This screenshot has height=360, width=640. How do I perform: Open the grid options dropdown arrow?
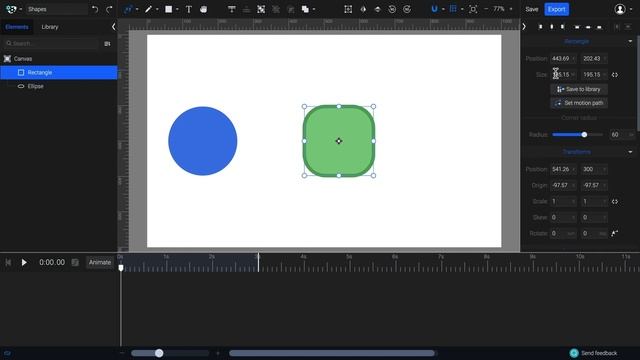pos(462,9)
